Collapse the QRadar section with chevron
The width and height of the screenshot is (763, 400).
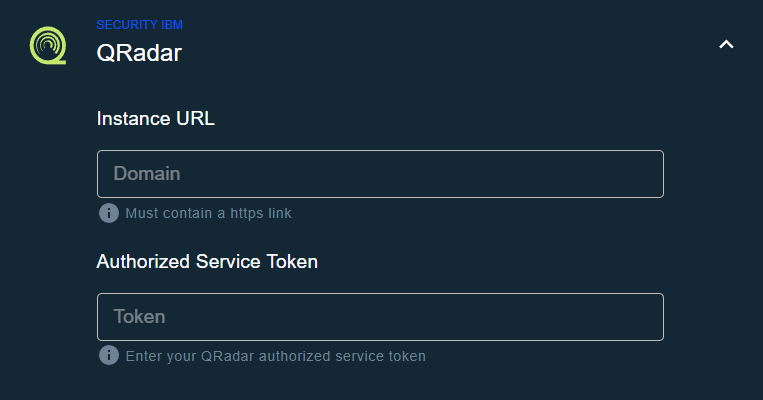point(726,44)
